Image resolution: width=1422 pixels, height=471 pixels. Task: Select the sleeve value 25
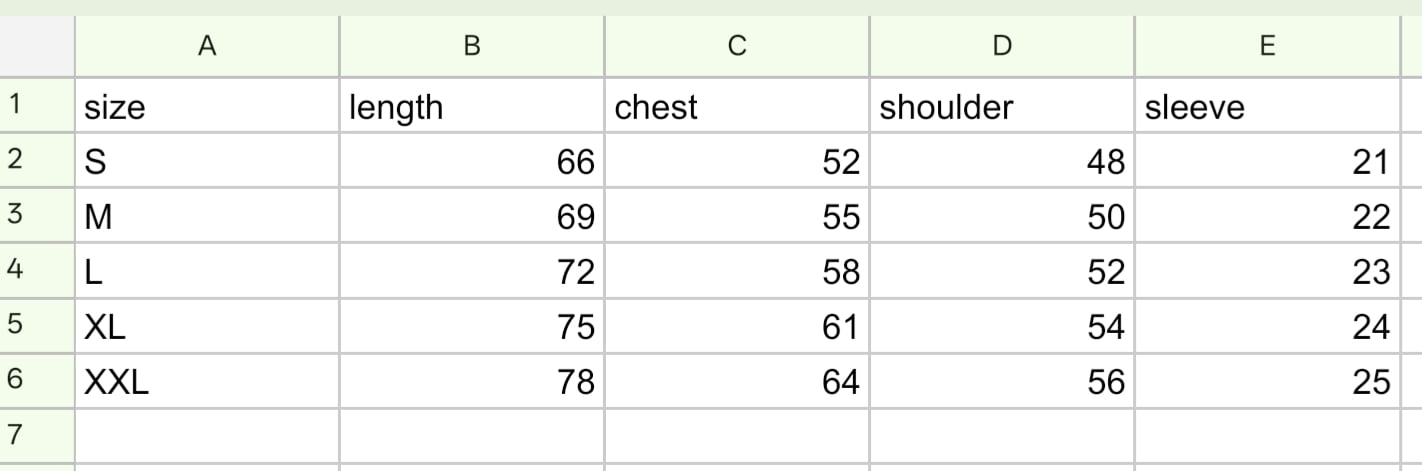click(1267, 380)
